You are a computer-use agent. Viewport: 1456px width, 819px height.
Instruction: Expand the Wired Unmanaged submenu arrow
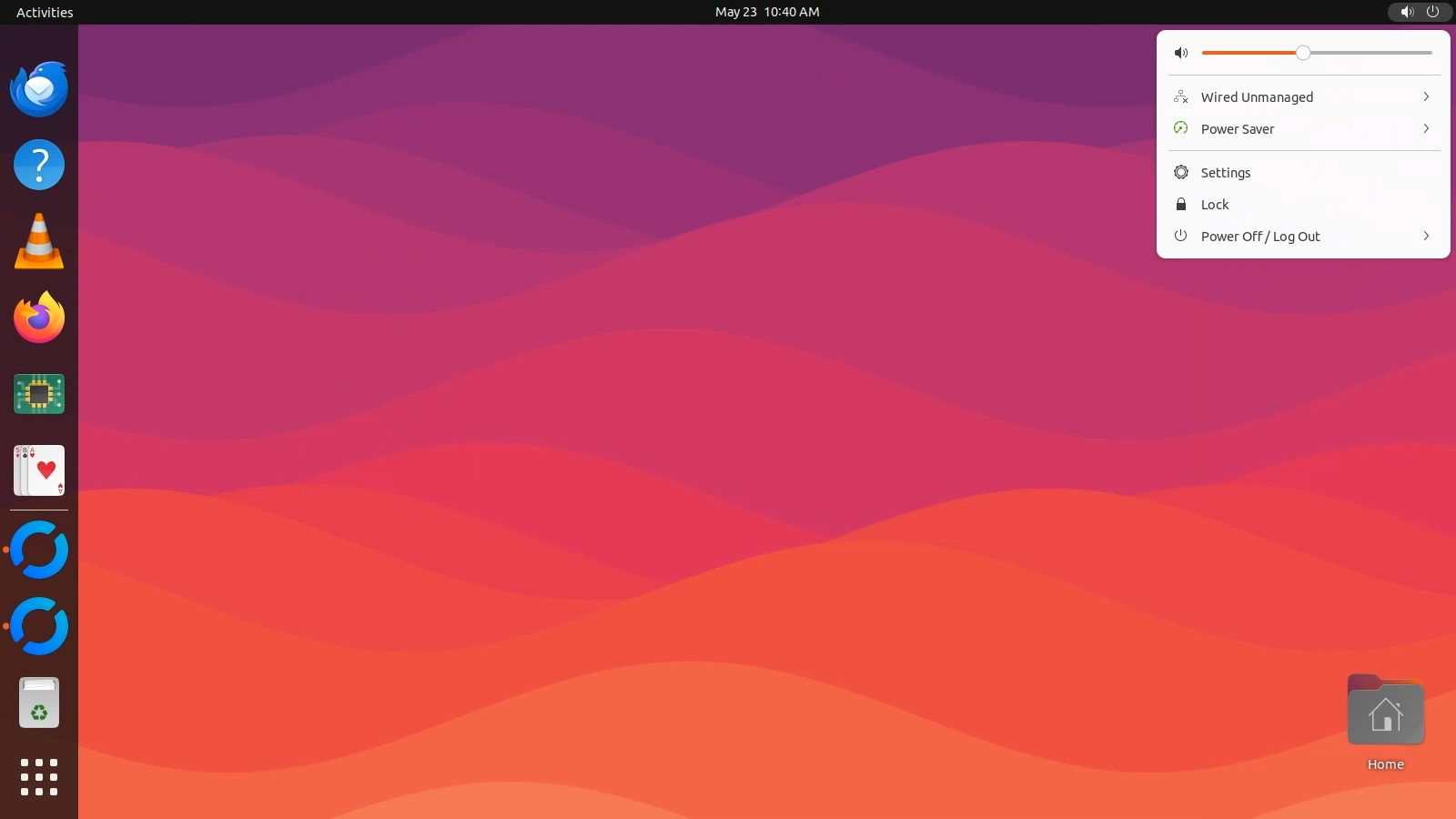[x=1426, y=96]
